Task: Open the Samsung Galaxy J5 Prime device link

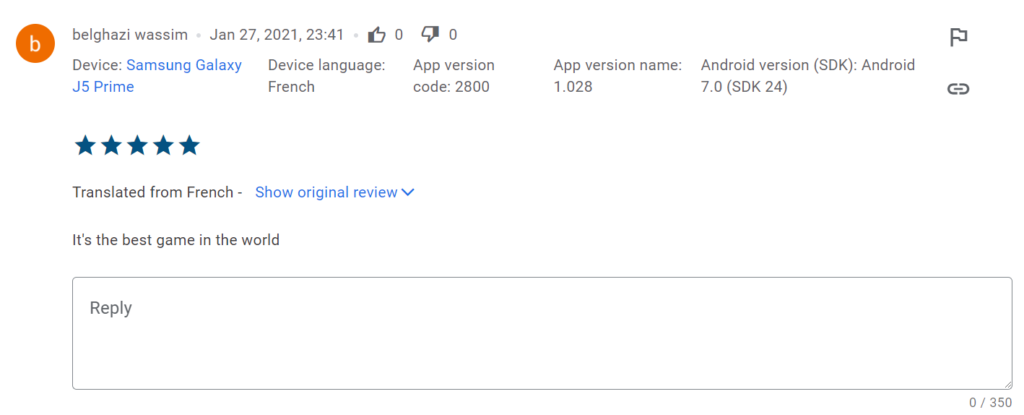Action: coord(157,76)
